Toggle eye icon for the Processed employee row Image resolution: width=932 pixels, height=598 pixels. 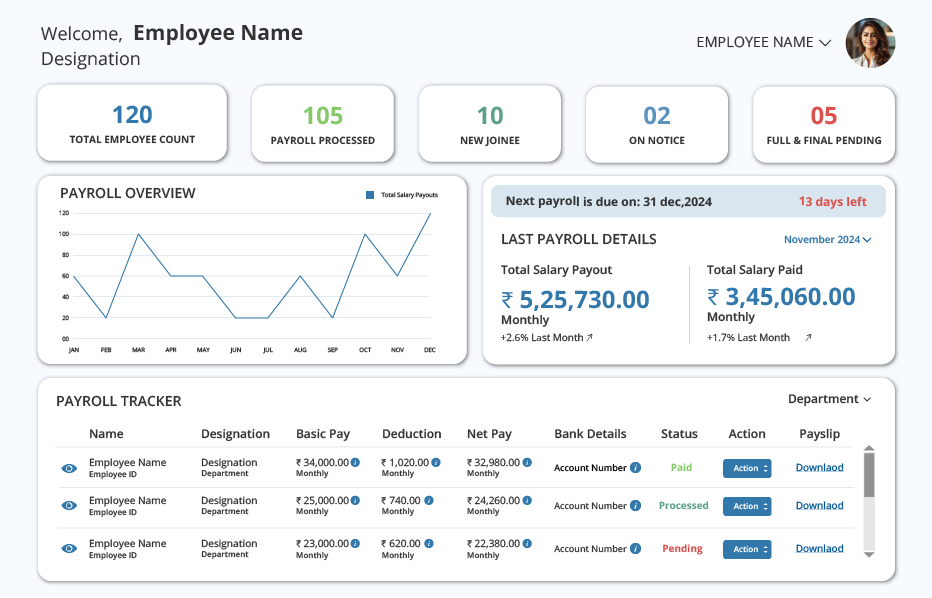click(x=69, y=506)
